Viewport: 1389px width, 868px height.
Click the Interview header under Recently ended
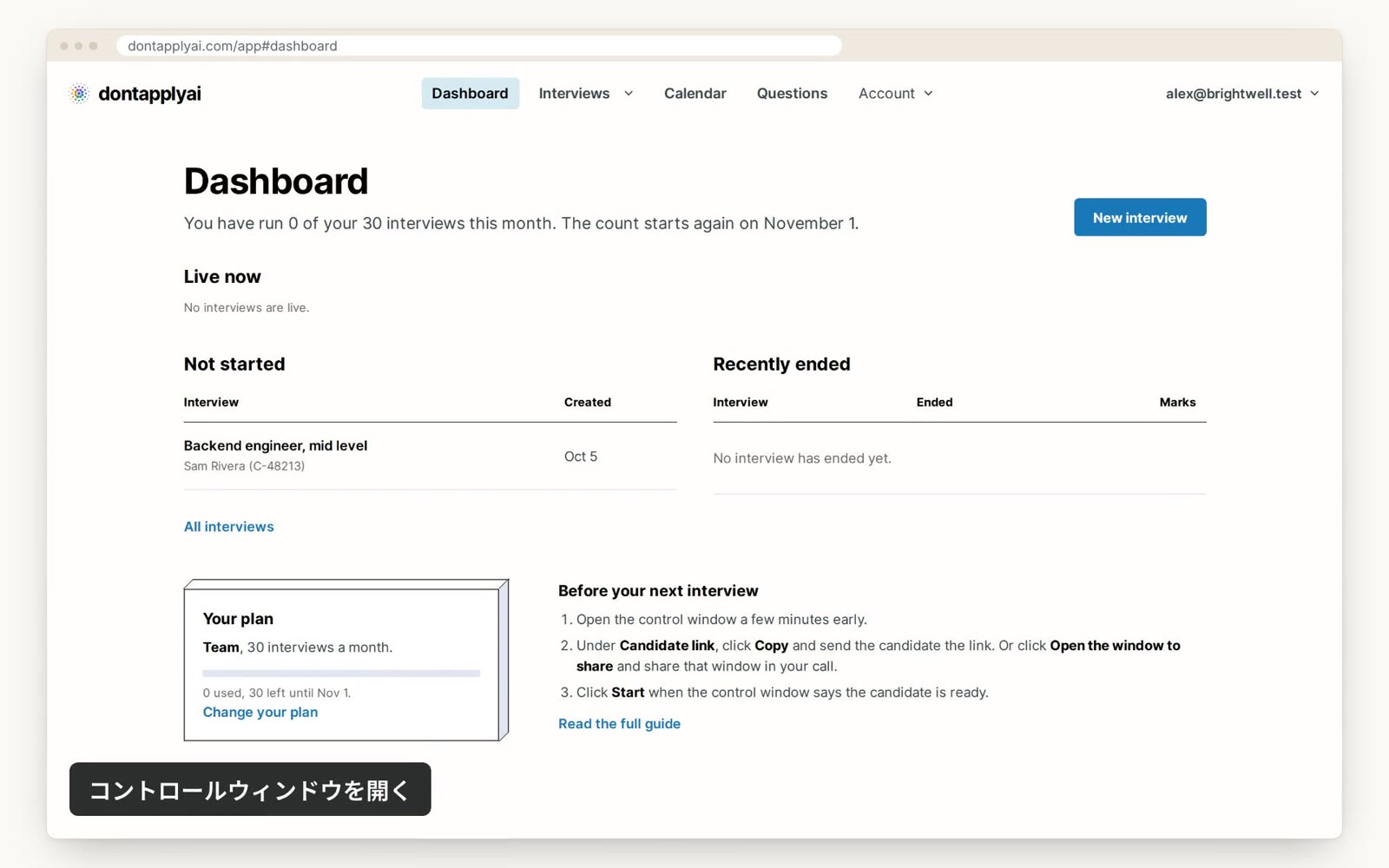741,402
